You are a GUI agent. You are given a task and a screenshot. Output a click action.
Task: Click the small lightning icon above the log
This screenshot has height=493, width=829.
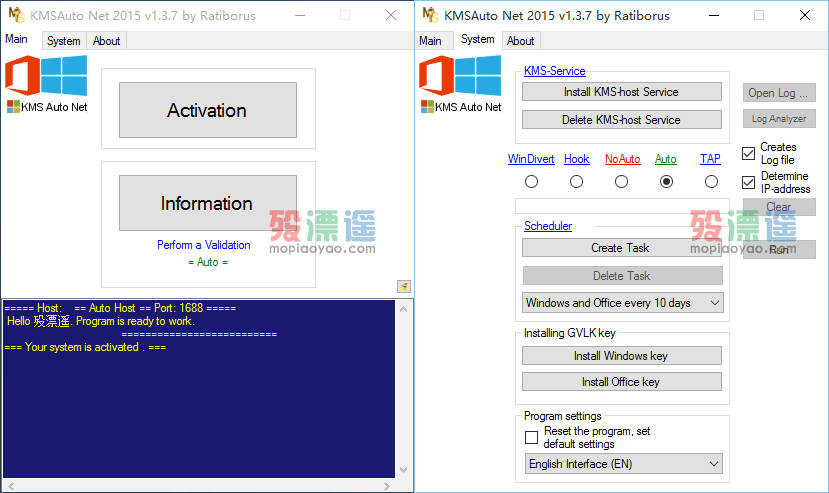tap(403, 286)
